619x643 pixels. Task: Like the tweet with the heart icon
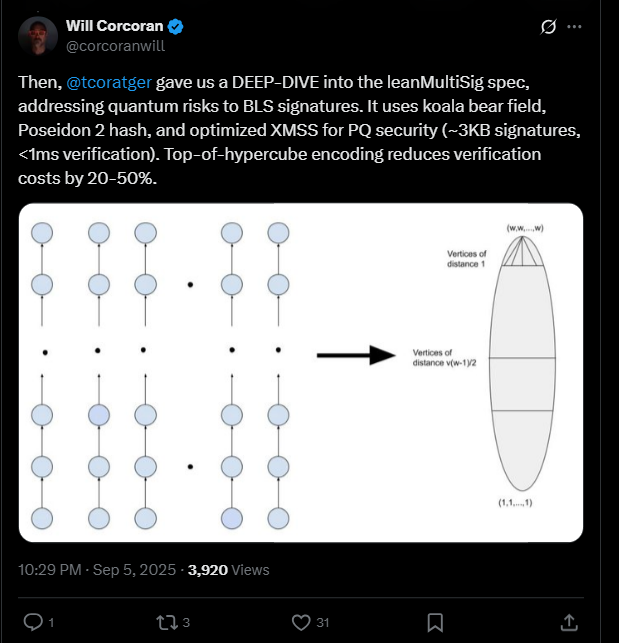click(301, 622)
